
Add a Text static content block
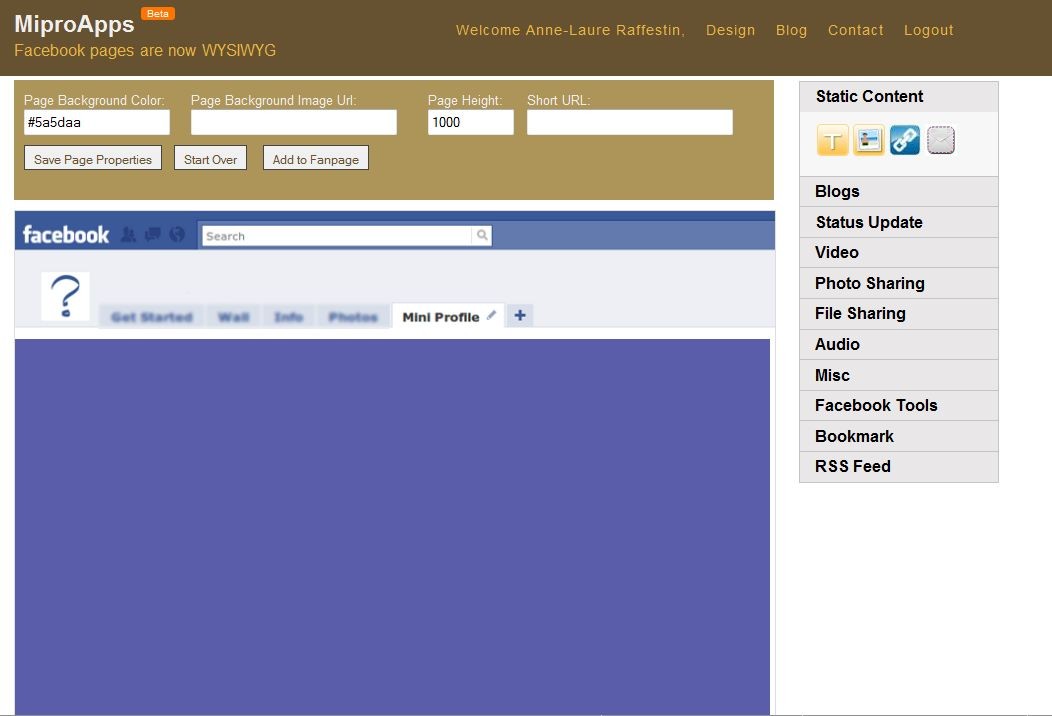tap(833, 140)
